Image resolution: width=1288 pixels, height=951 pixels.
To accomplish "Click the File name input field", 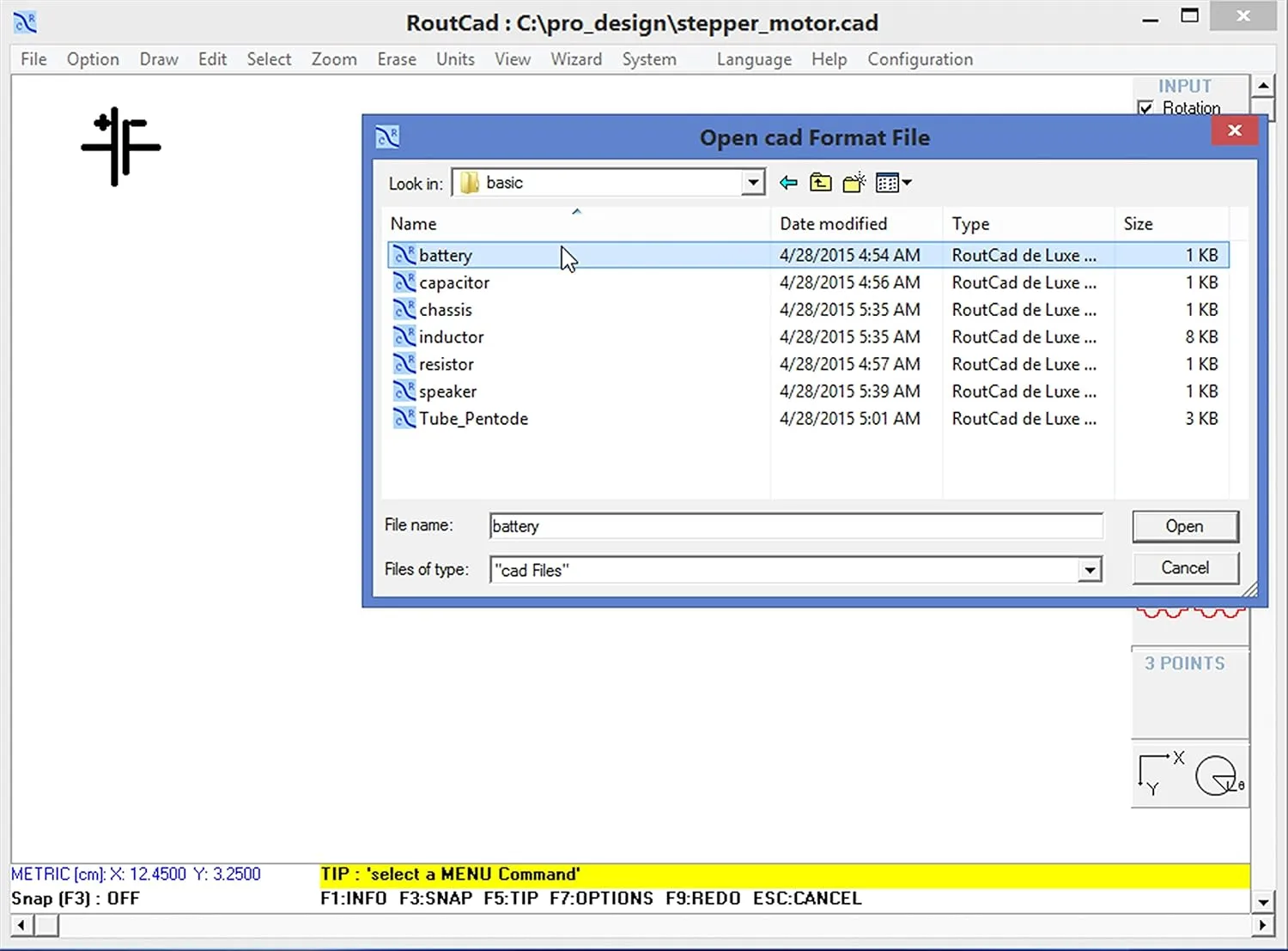I will click(794, 525).
